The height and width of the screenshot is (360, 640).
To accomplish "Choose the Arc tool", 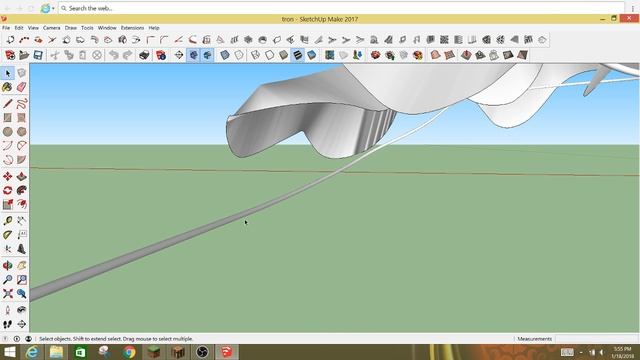I will (8, 146).
